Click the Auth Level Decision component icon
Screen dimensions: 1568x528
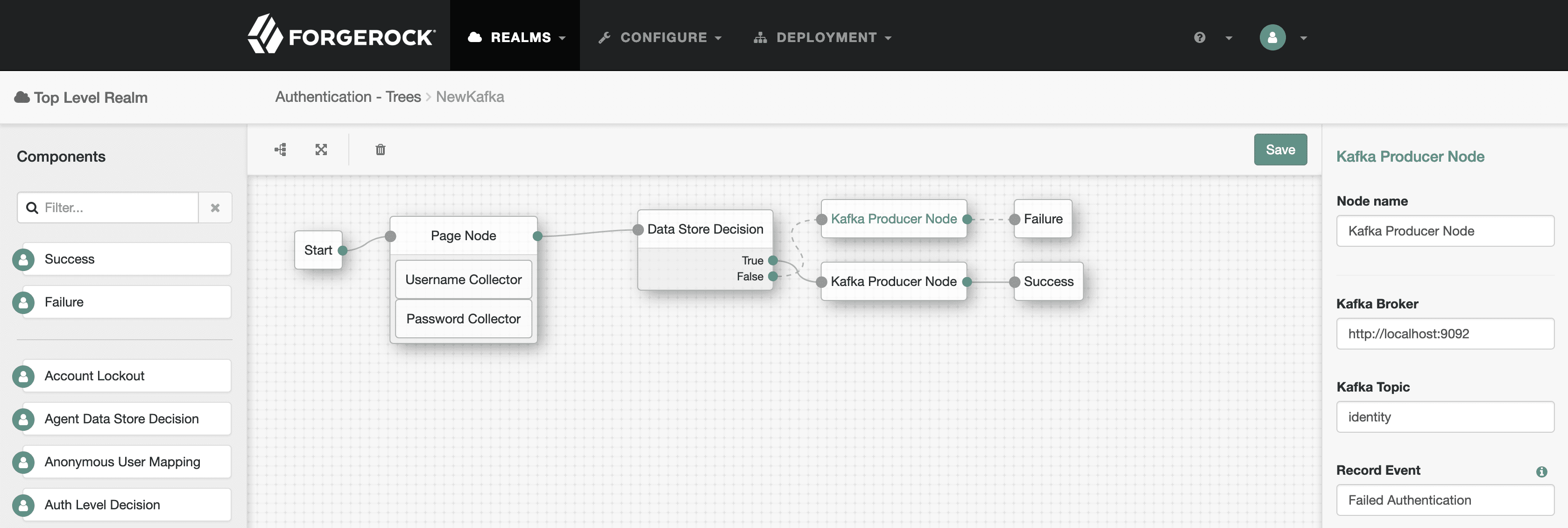pyautogui.click(x=24, y=505)
